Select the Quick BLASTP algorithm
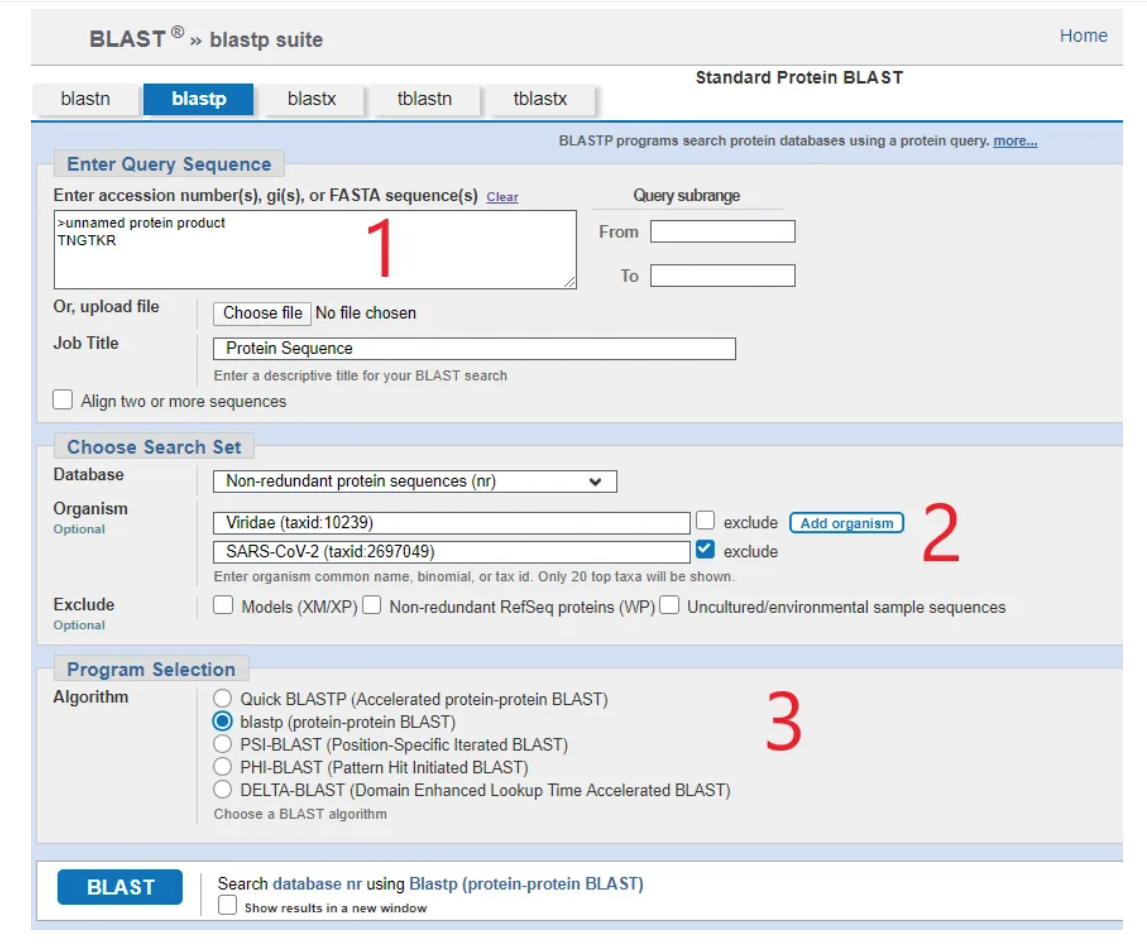This screenshot has height=948, width=1147. pos(223,699)
